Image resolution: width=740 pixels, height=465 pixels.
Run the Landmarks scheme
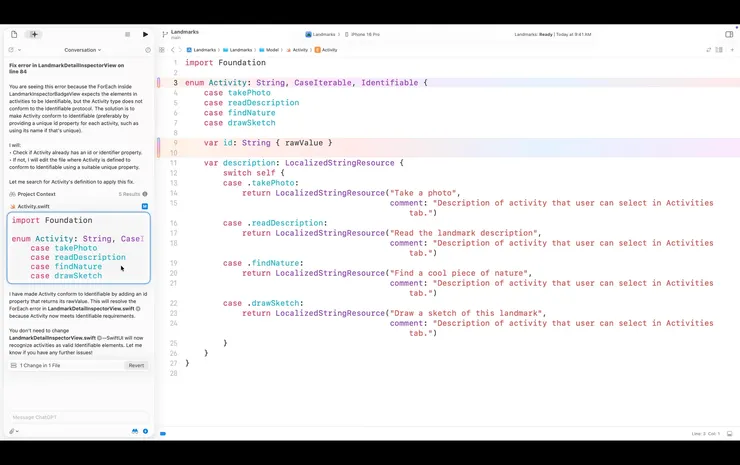tap(145, 34)
